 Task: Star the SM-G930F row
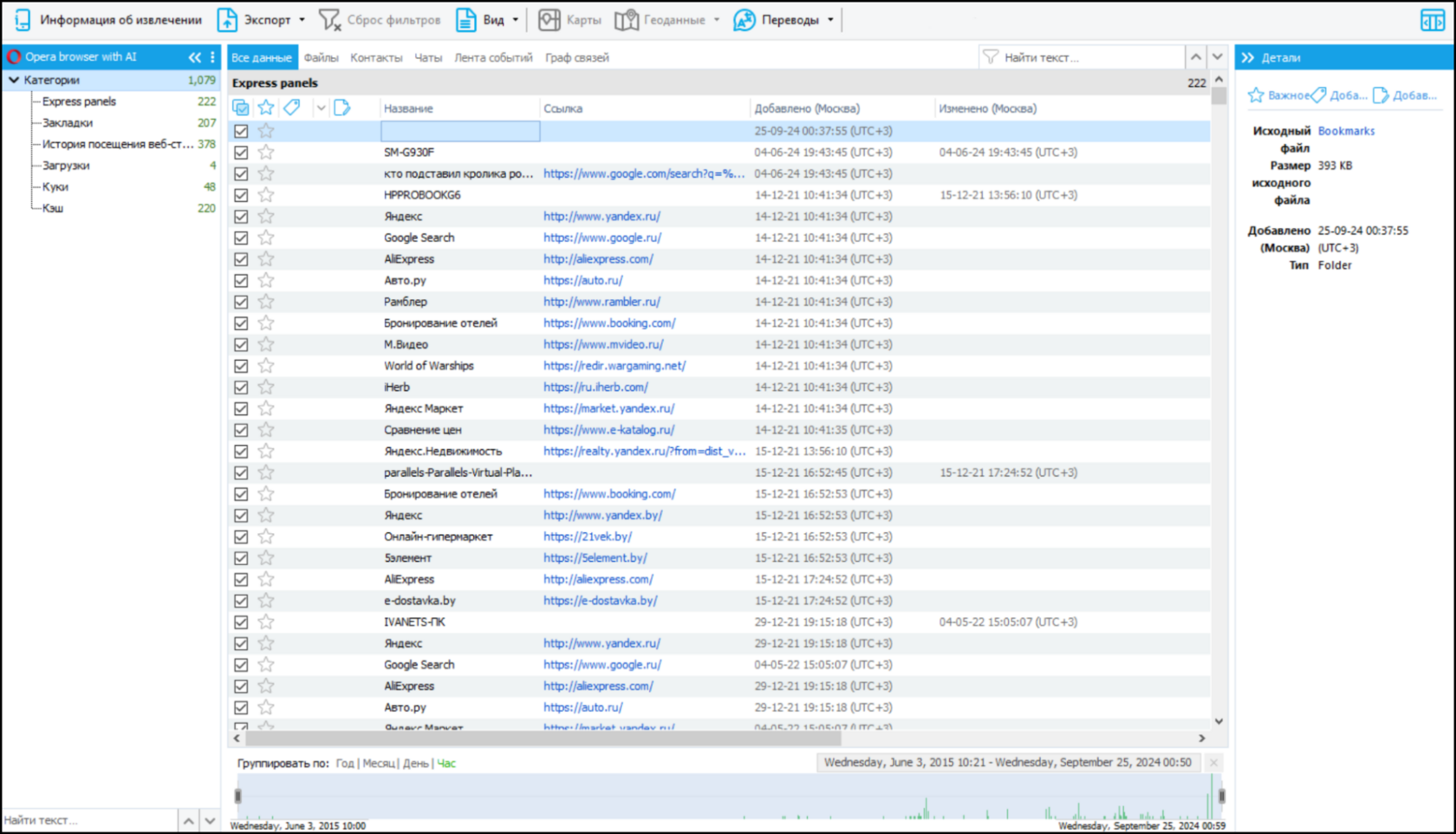point(266,153)
